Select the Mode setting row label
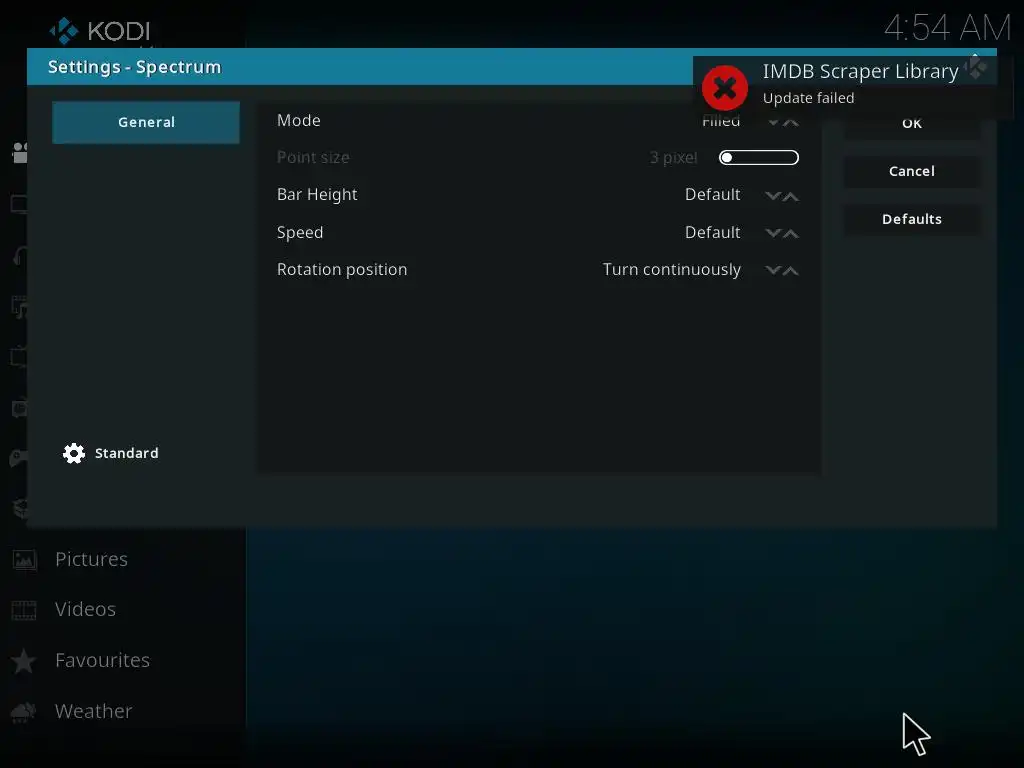The height and width of the screenshot is (768, 1024). 298,120
